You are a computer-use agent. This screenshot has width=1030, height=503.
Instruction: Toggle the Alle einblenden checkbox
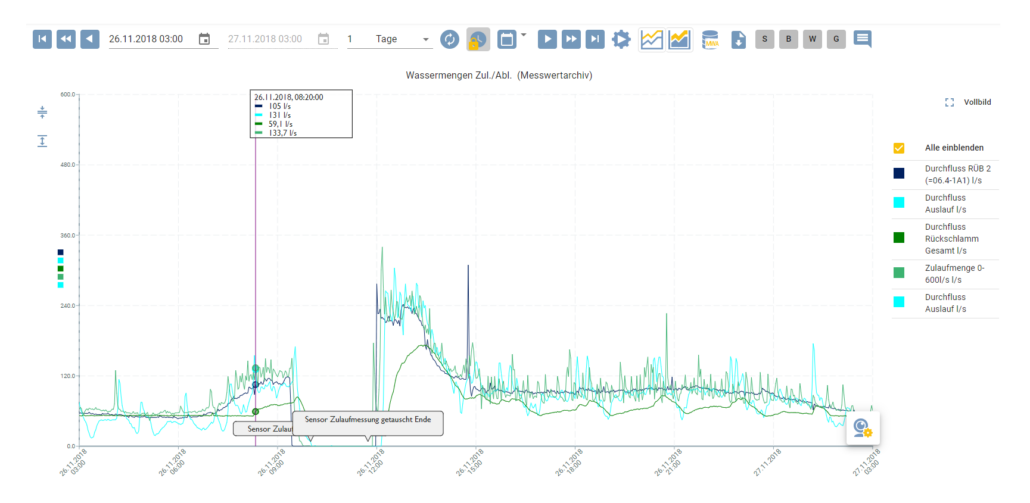899,148
